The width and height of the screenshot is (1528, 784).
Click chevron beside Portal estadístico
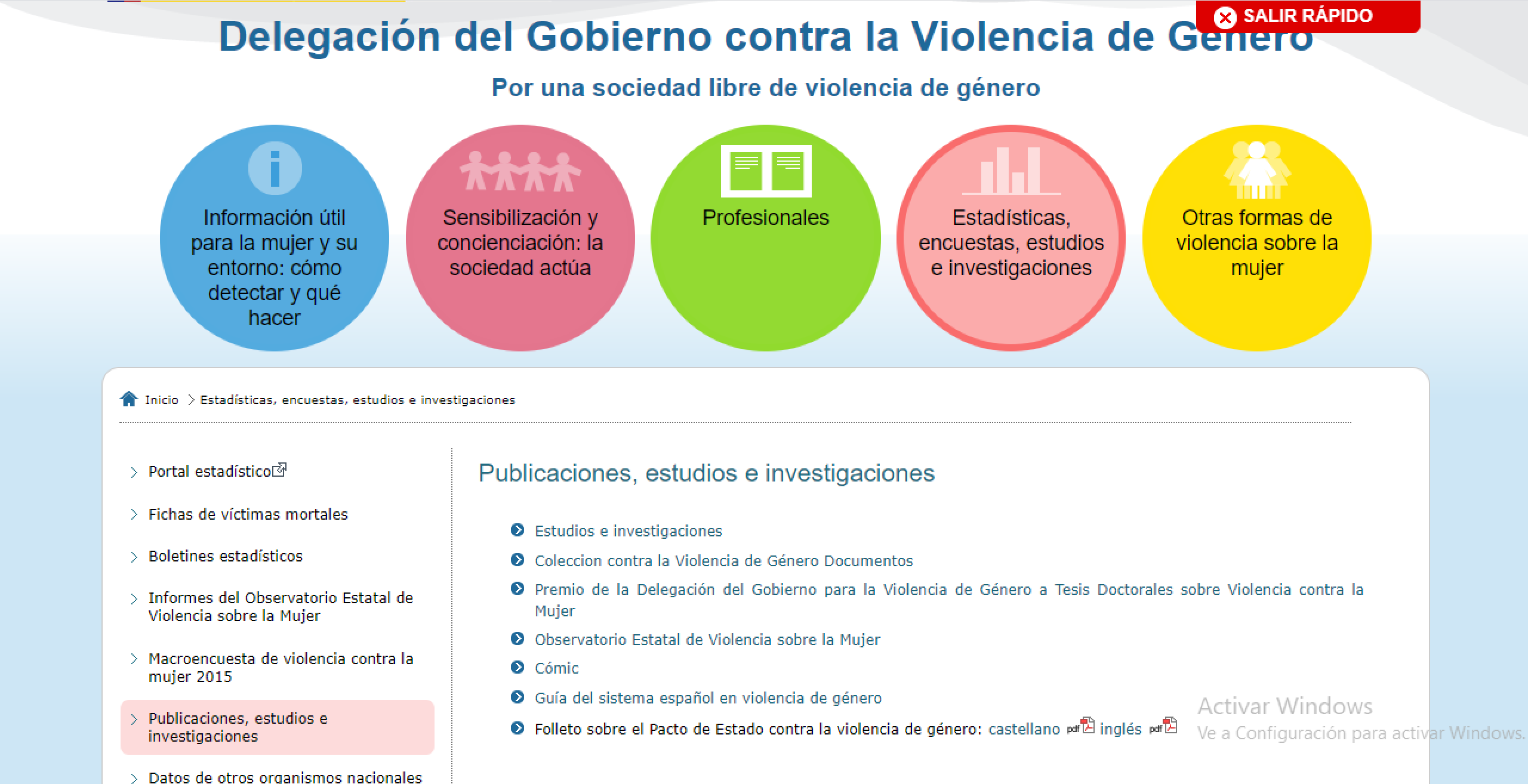(x=134, y=472)
